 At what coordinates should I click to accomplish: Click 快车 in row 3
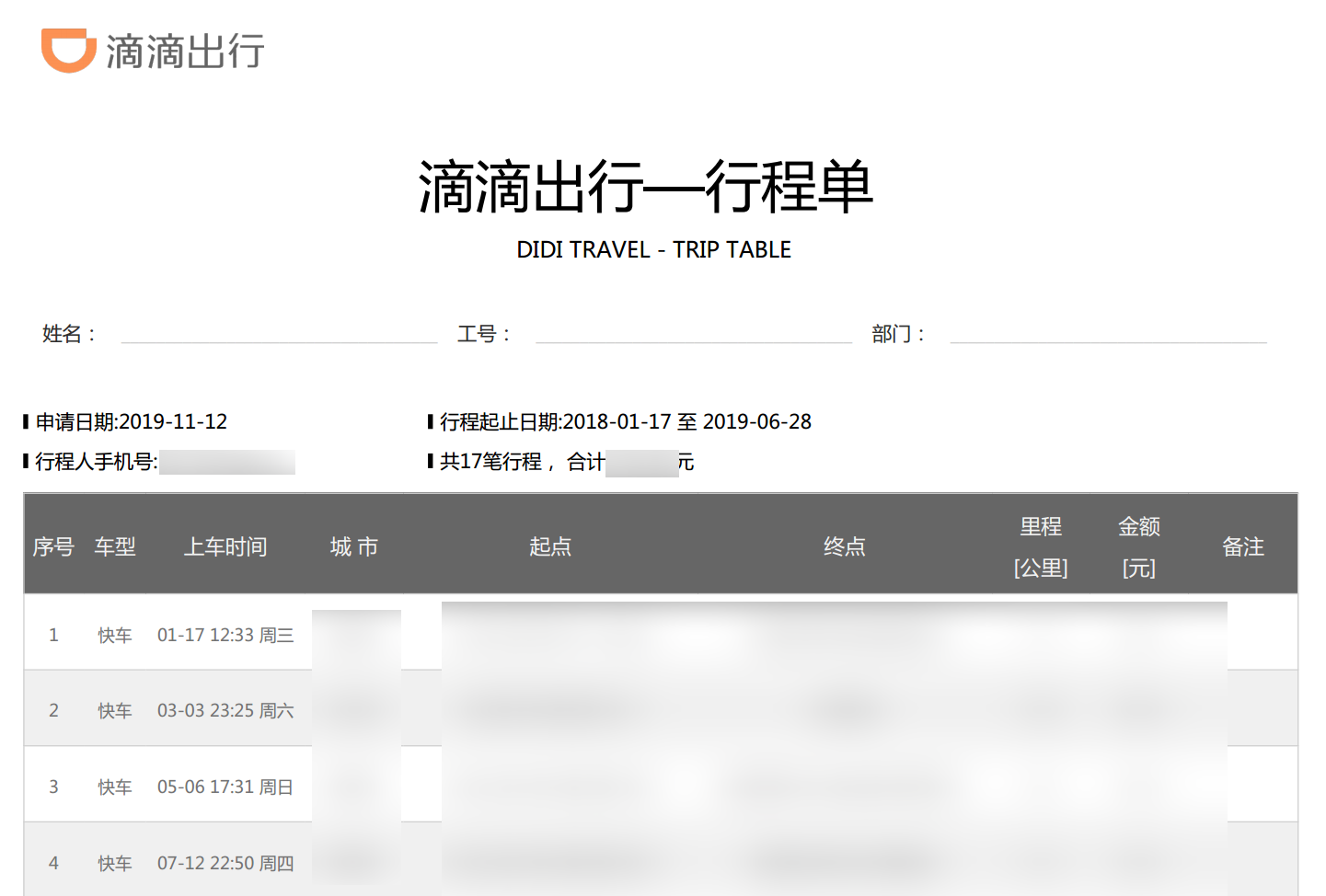click(115, 787)
